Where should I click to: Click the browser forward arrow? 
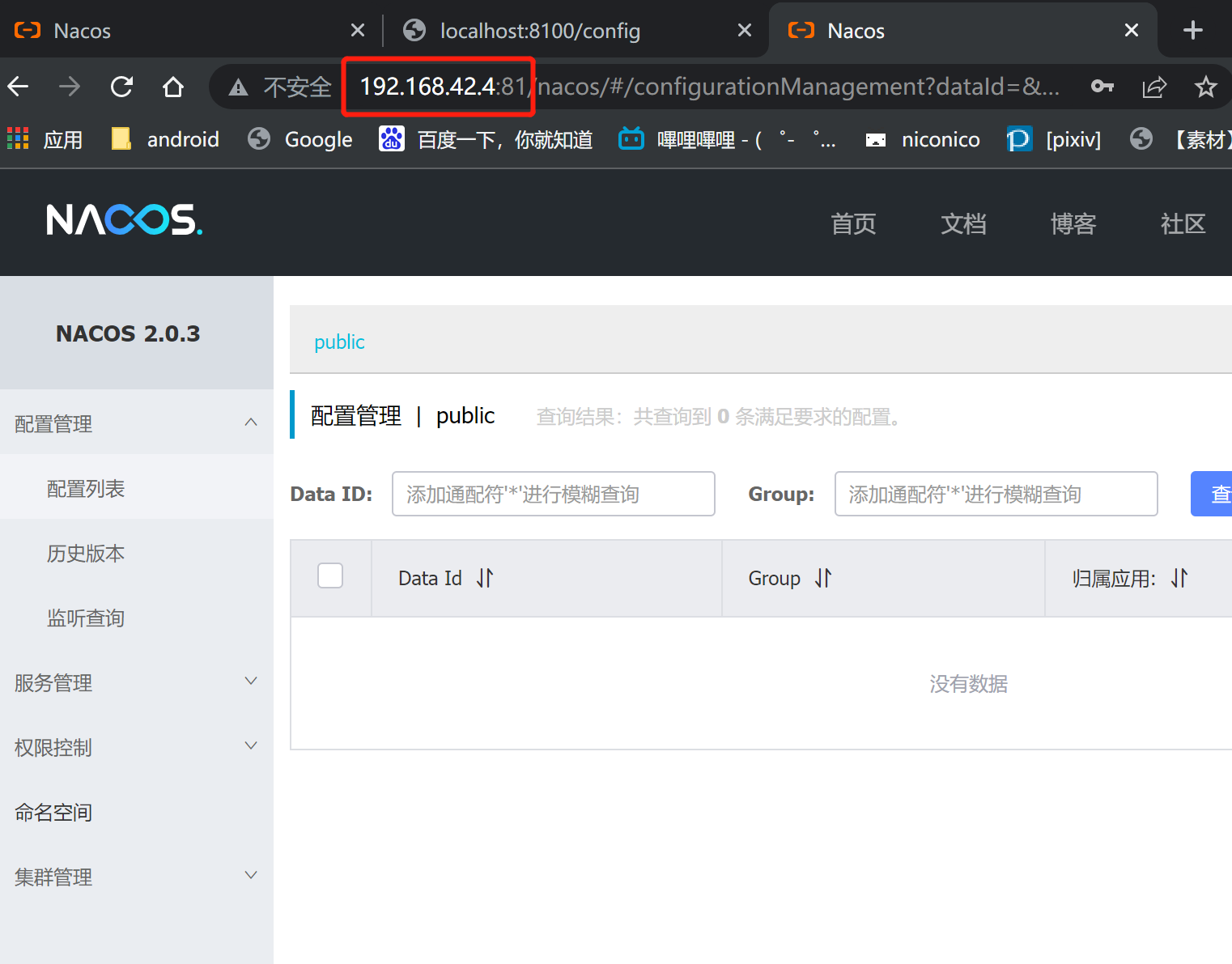pyautogui.click(x=70, y=86)
